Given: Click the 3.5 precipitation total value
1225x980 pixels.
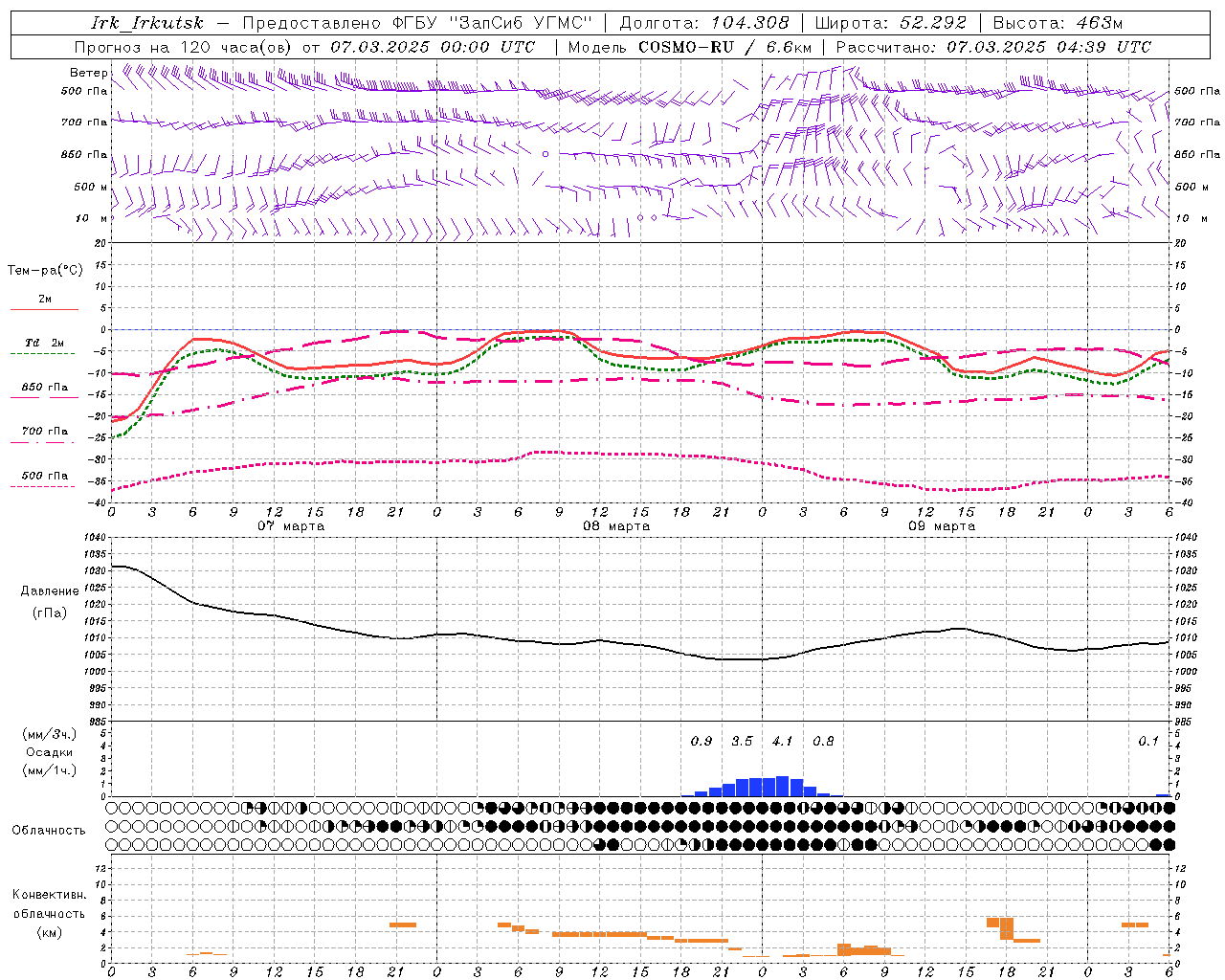Looking at the screenshot, I should (742, 741).
